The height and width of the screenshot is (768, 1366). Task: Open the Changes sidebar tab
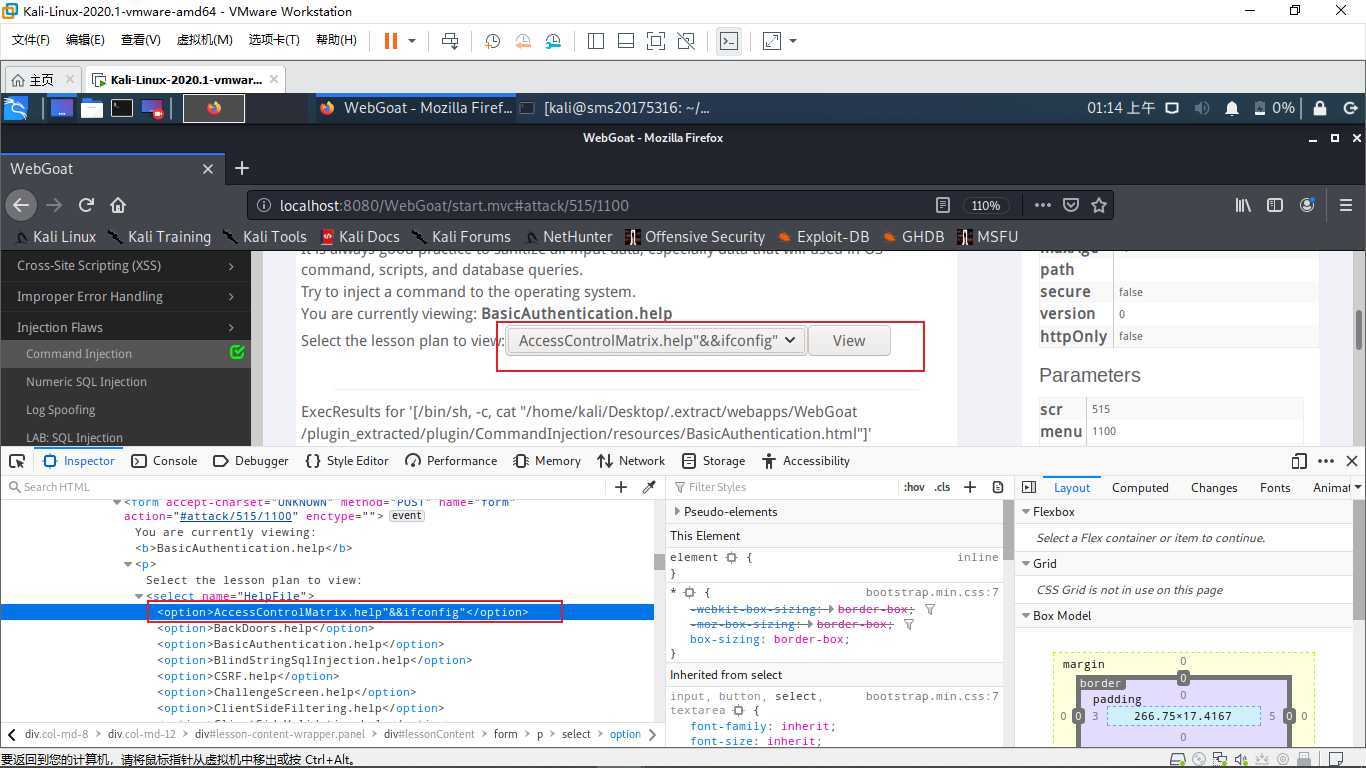coord(1214,487)
